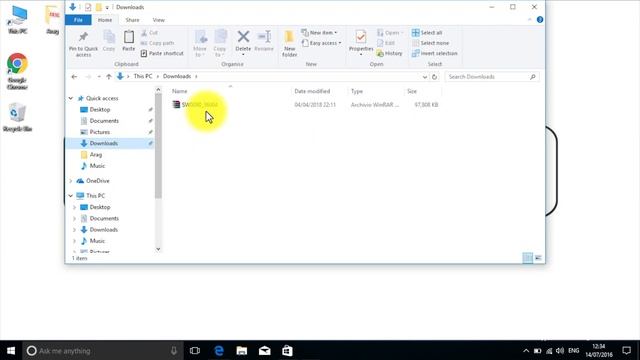The width and height of the screenshot is (640, 360).
Task: Click Invert selection
Action: pyautogui.click(x=434, y=53)
